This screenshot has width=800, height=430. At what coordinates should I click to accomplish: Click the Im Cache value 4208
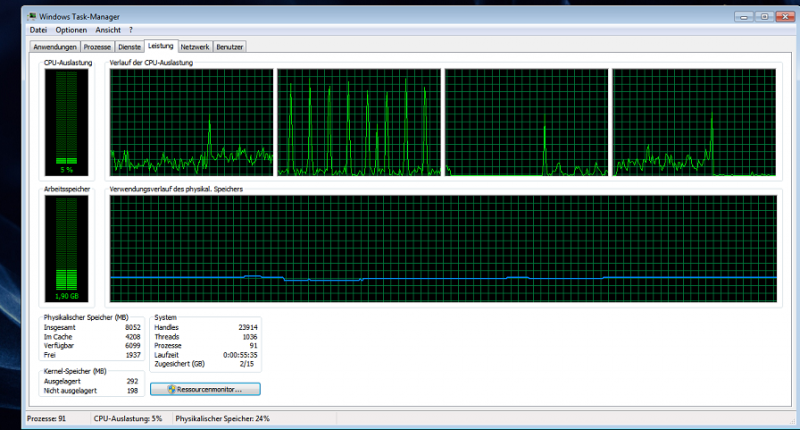(133, 337)
